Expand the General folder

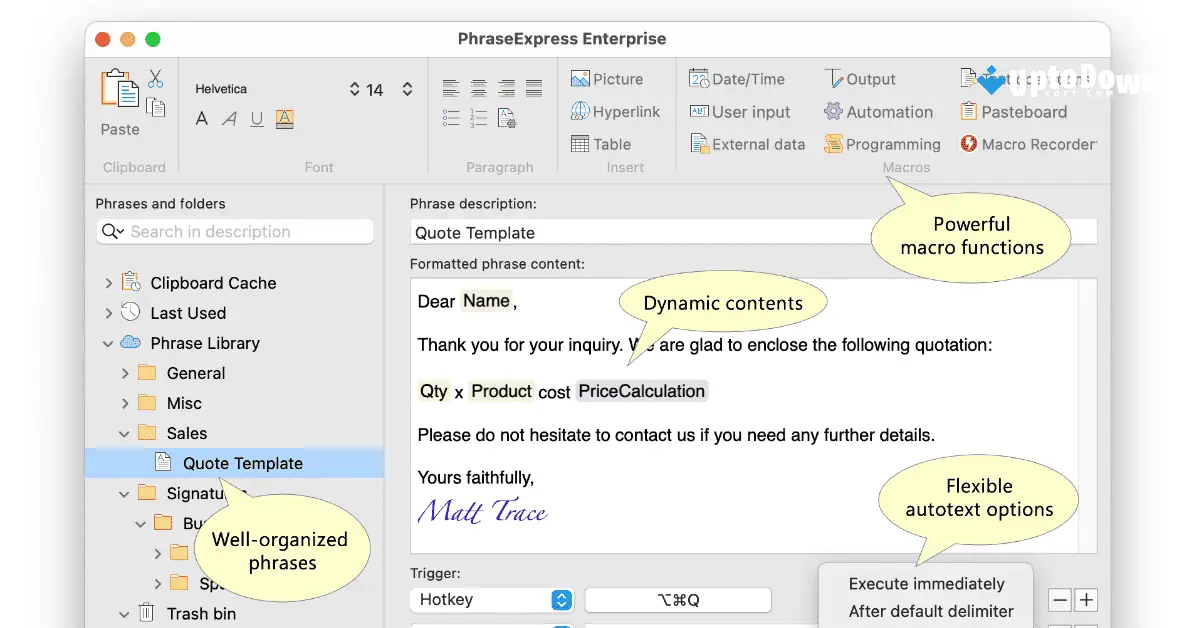(124, 373)
